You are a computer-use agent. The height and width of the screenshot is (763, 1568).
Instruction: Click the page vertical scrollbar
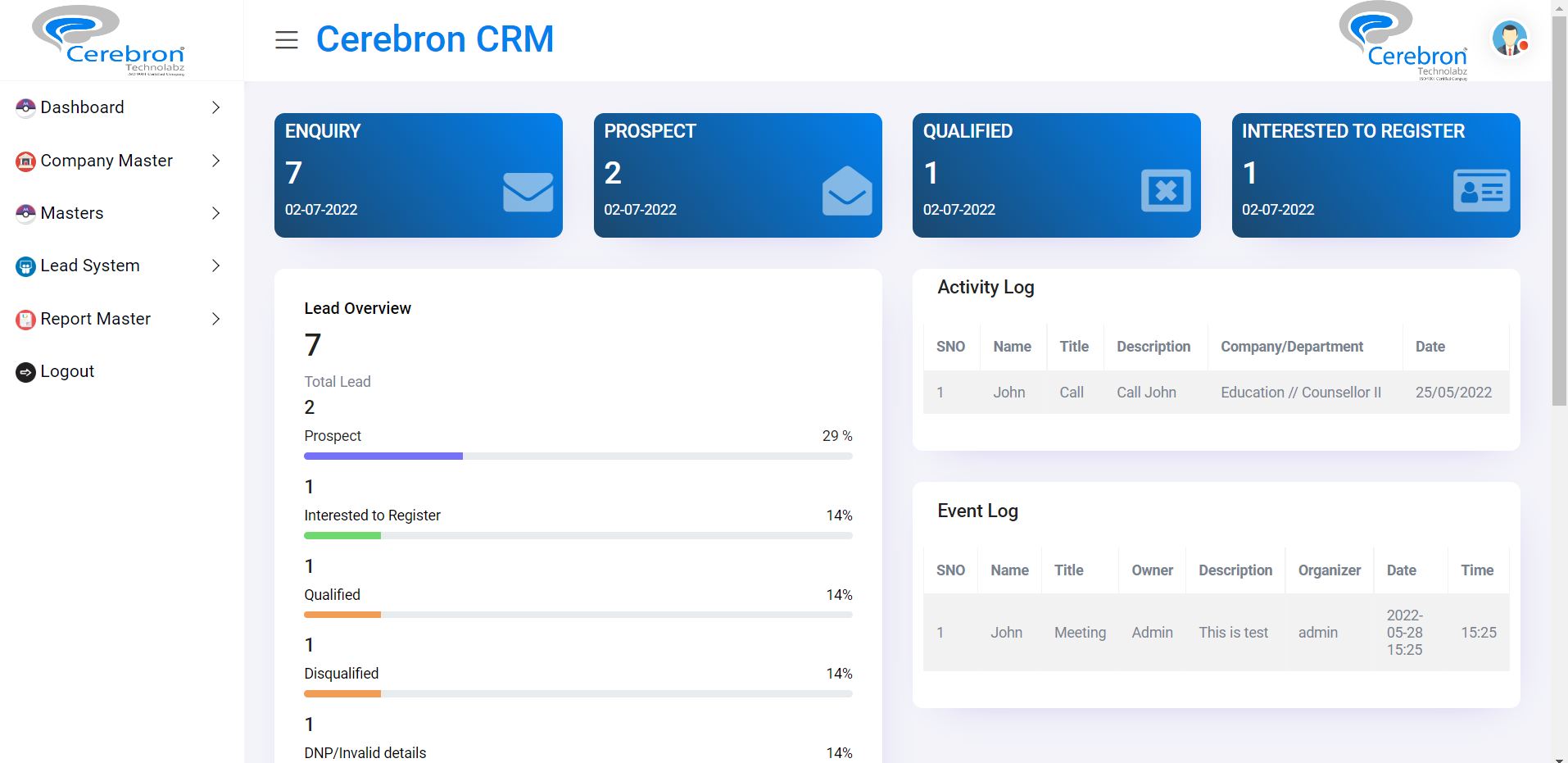coord(1559,210)
